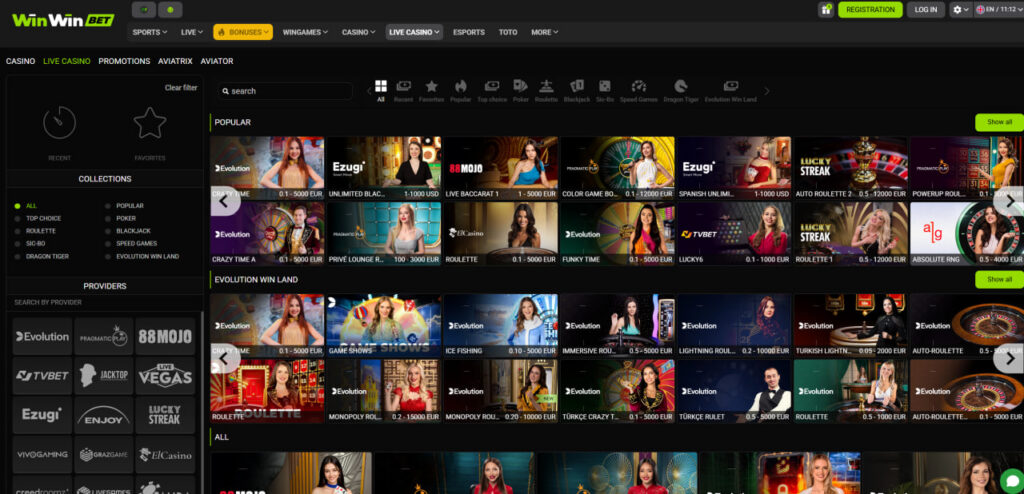The height and width of the screenshot is (494, 1024).
Task: Switch to the PROMOTIONS sub-tab
Action: pos(124,61)
